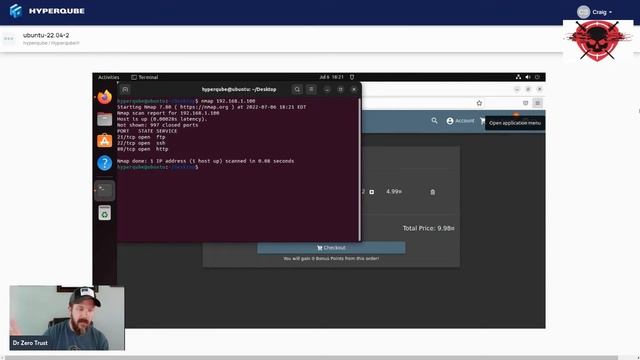The width and height of the screenshot is (640, 360).
Task: Launch Ubuntu Software from the dock
Action: click(x=105, y=140)
